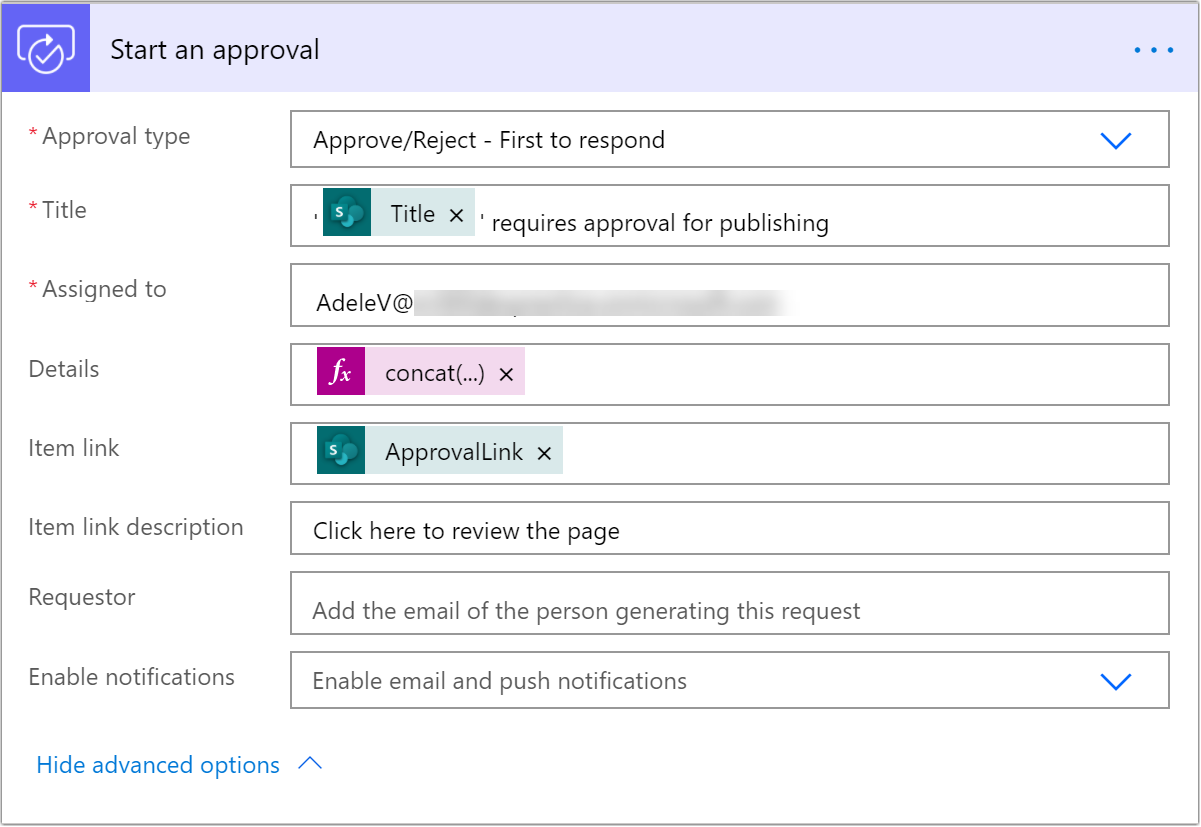Click the SharePoint icon on the Title token
The image size is (1201, 827).
pos(345,212)
